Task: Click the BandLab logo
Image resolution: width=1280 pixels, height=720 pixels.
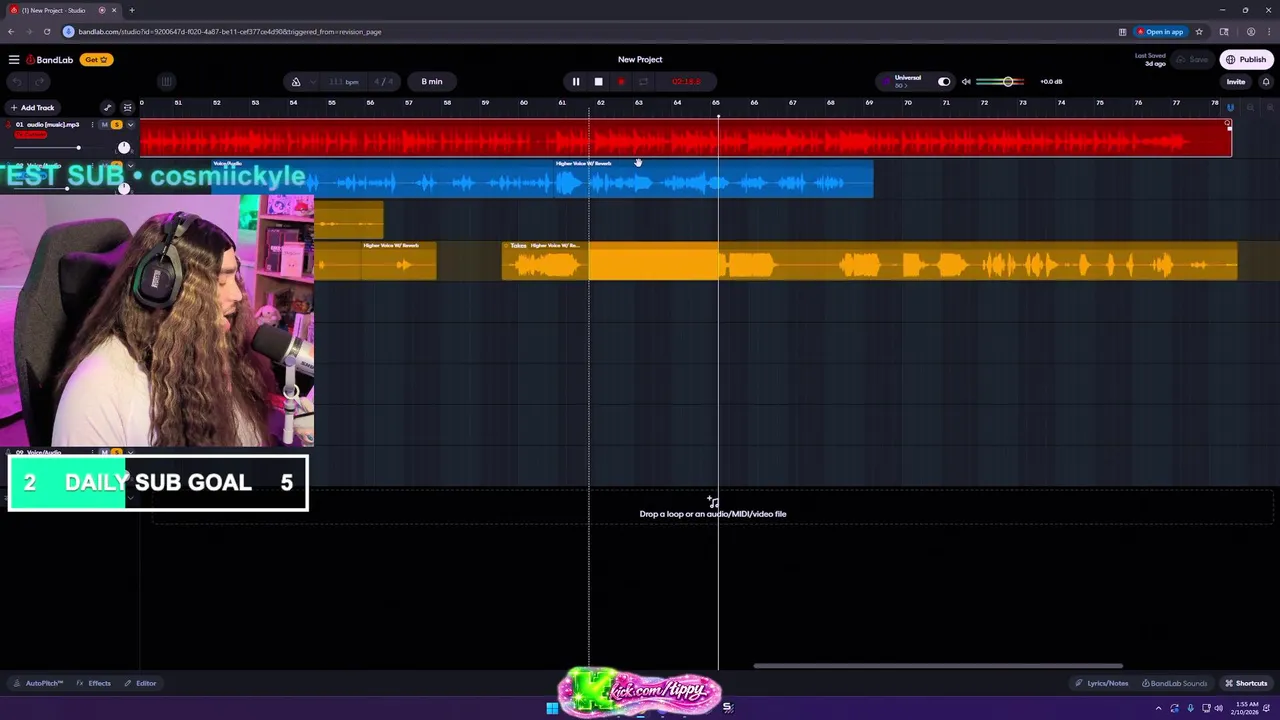Action: (x=50, y=60)
